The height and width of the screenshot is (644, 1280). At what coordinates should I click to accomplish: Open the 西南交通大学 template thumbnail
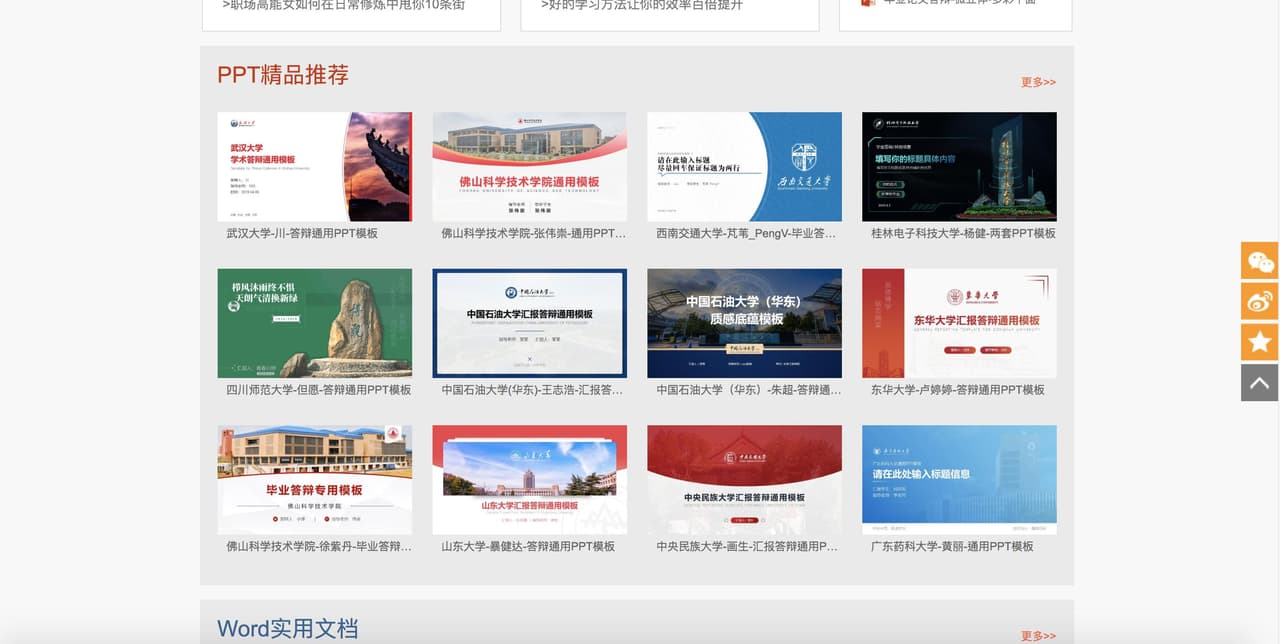[745, 166]
